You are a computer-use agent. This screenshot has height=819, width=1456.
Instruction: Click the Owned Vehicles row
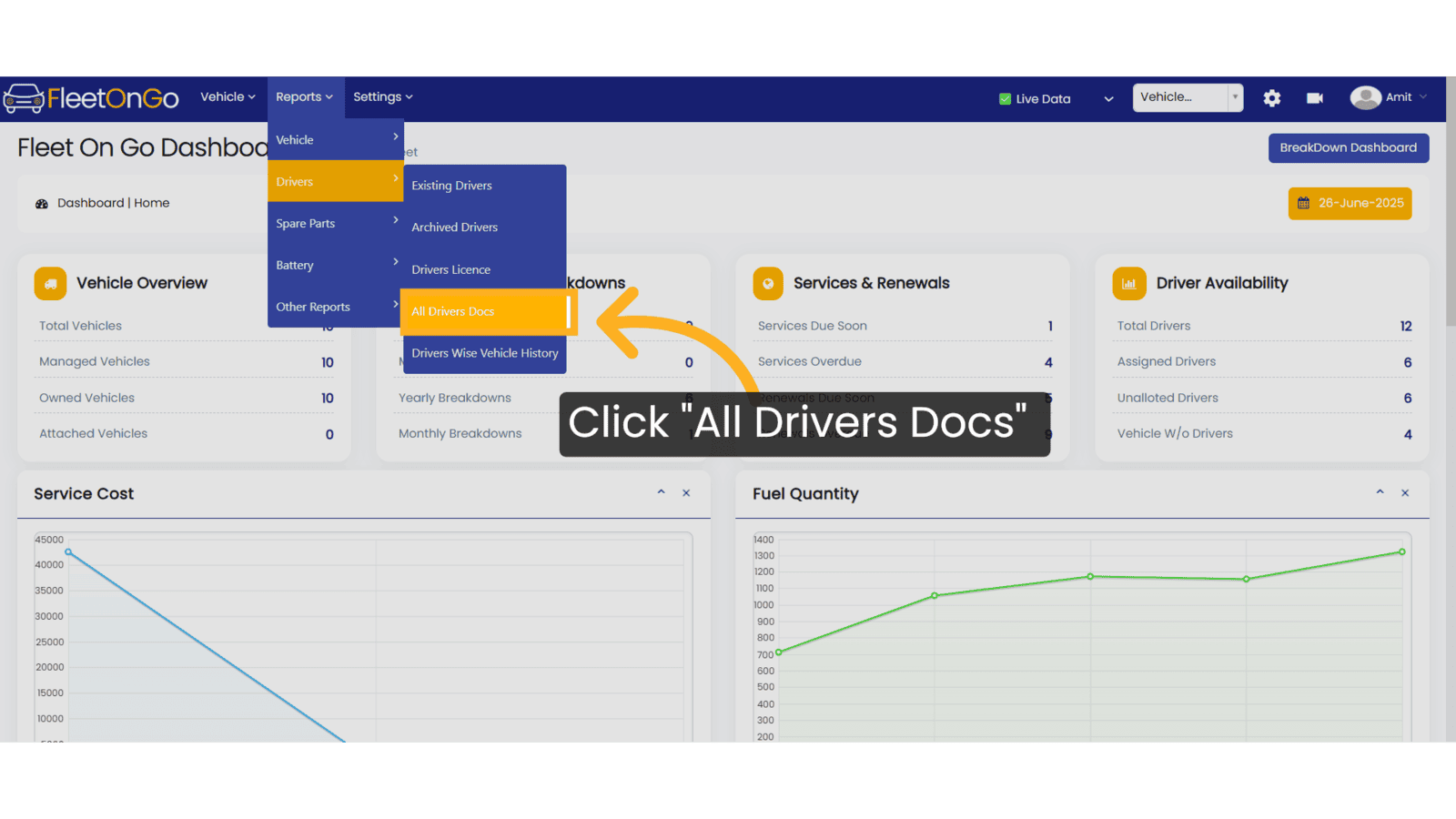tap(186, 398)
